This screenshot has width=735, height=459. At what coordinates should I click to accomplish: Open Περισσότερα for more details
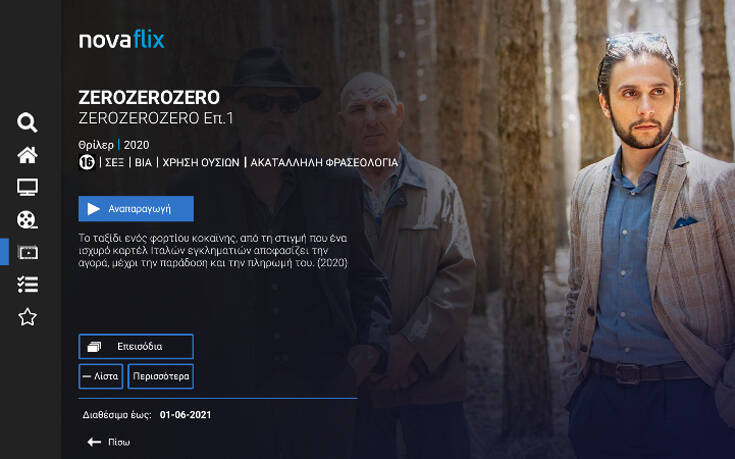pos(161,376)
